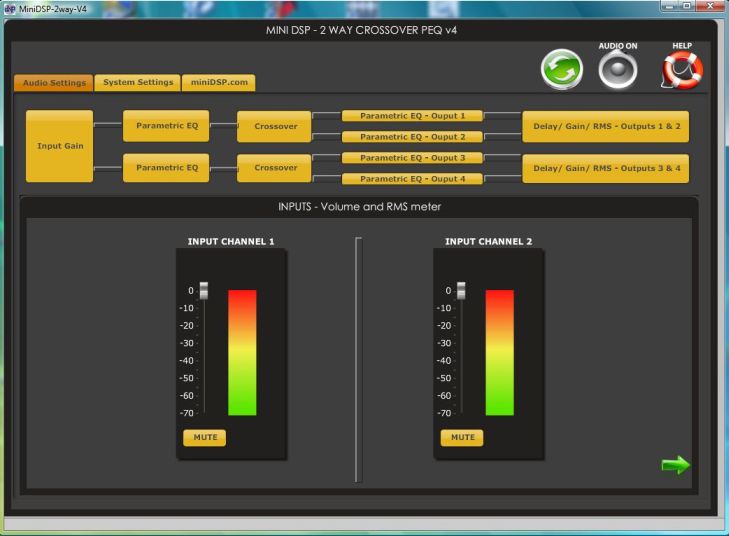Open Parametric EQ - Ouput 2
Viewport: 729px width, 536px height.
(412, 137)
